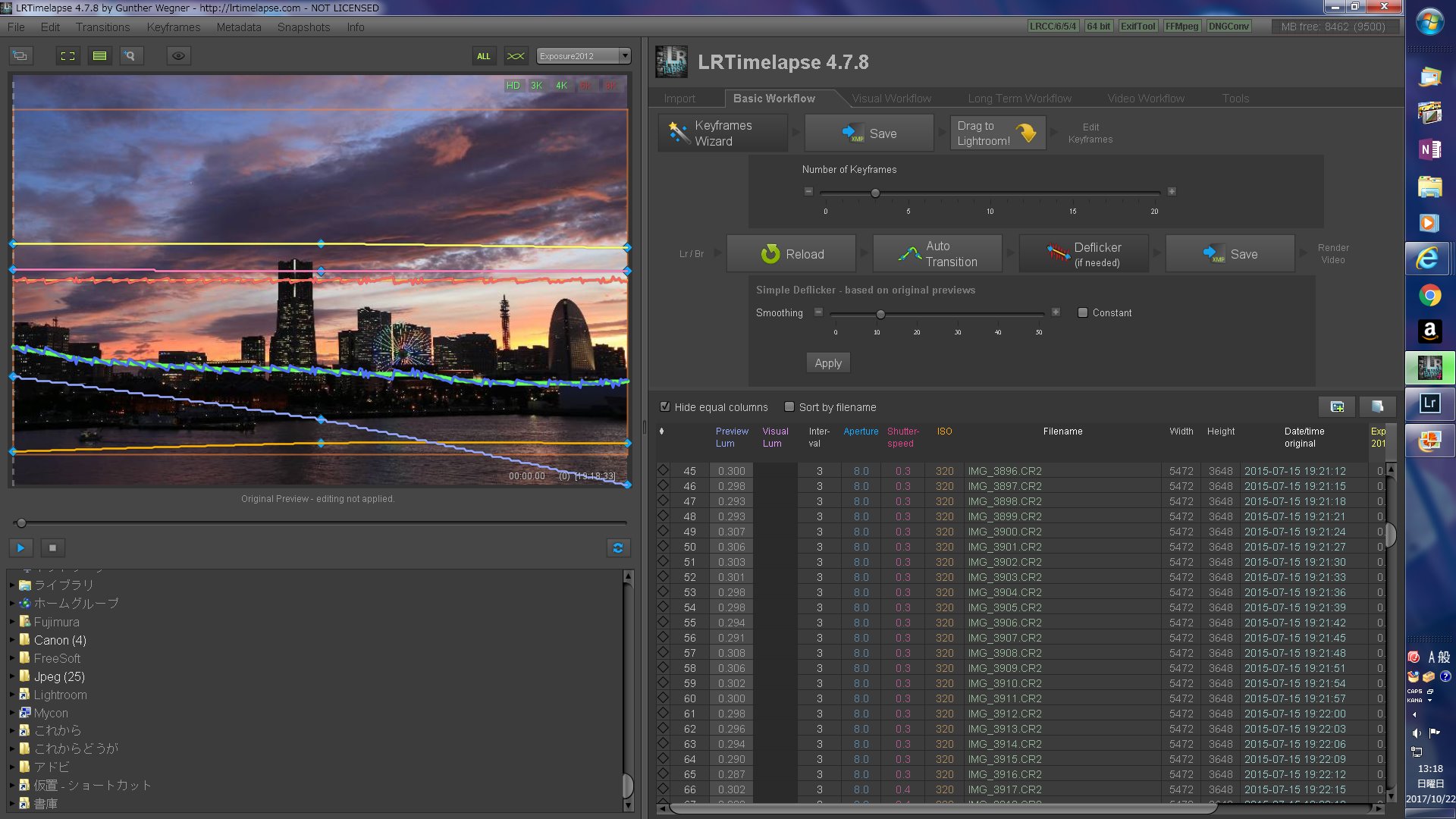
Task: Click the Smoothing slider handle
Action: tap(880, 314)
